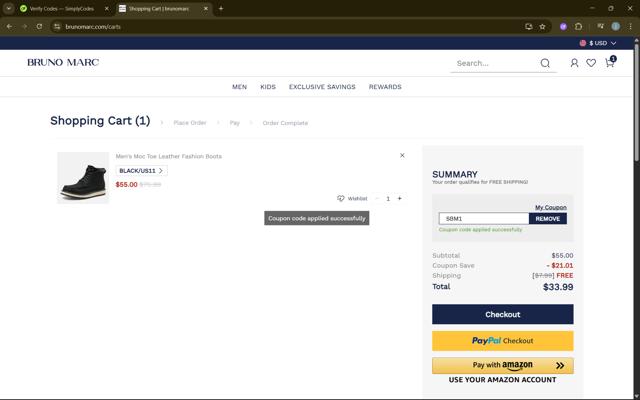Viewport: 640px width, 400px height.
Task: Switch to Verify Codes SimplyCodes tab
Action: tap(64, 8)
